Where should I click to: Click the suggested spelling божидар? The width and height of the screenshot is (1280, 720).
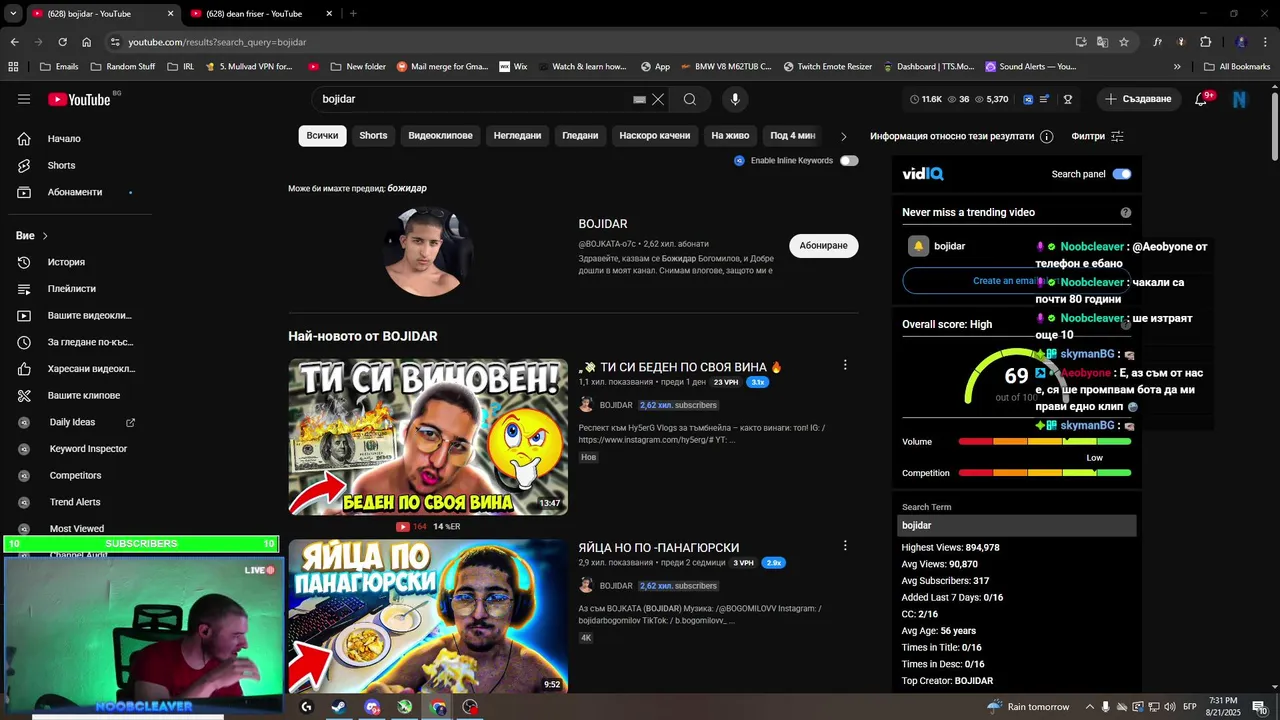pos(407,188)
